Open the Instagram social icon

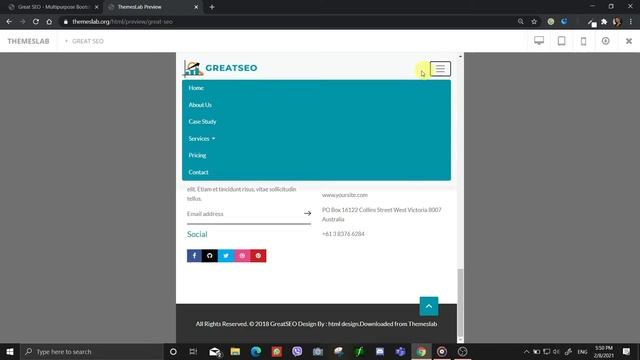pyautogui.click(x=242, y=256)
